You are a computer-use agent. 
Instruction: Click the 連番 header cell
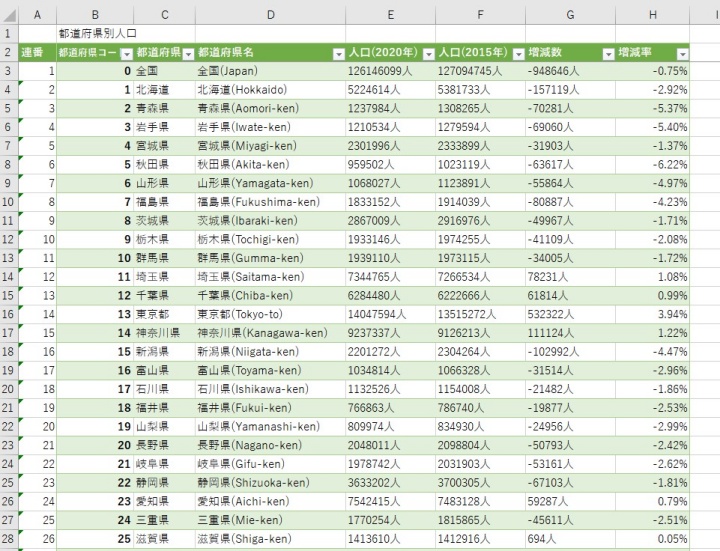37,52
